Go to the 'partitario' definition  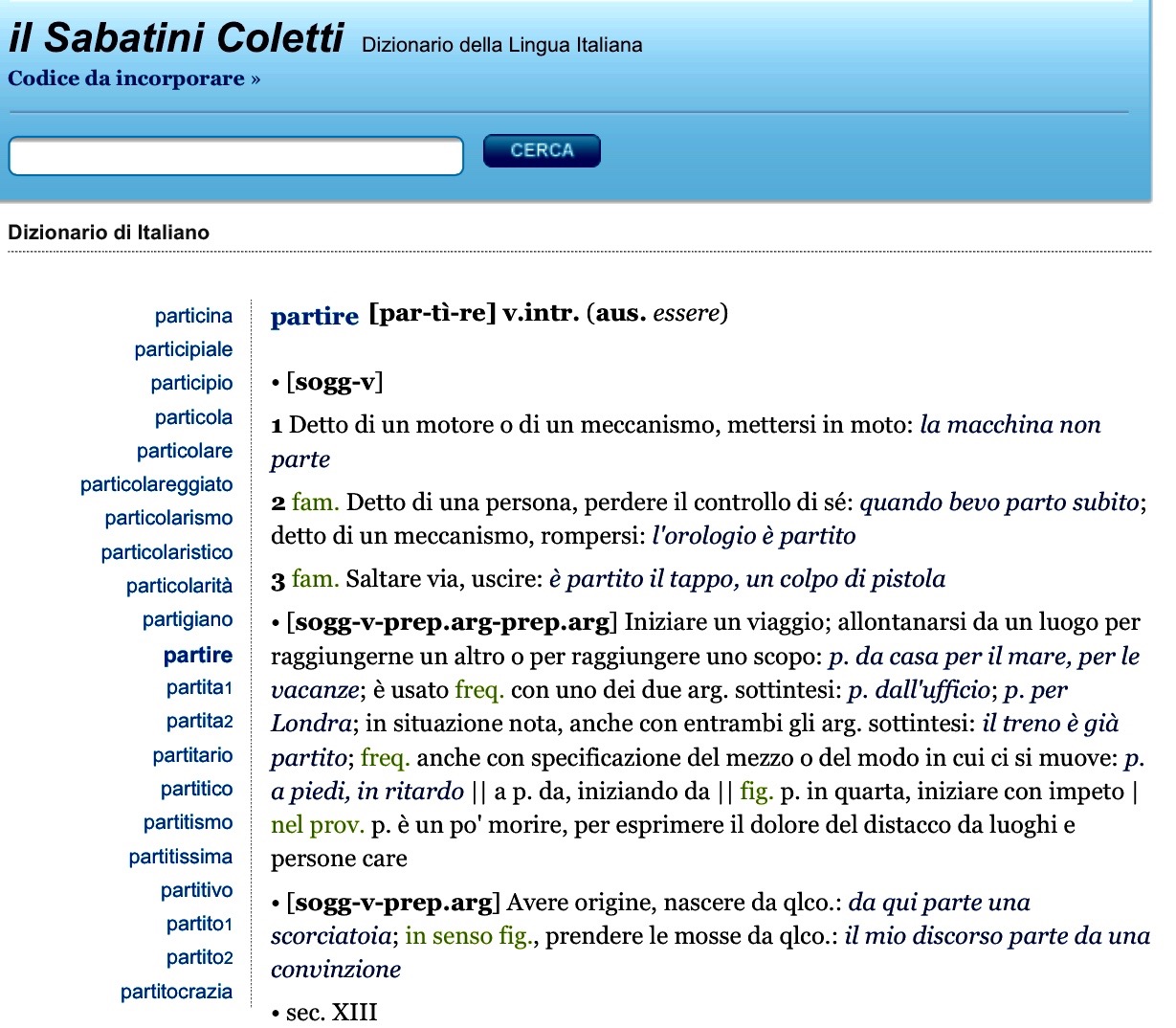(192, 755)
